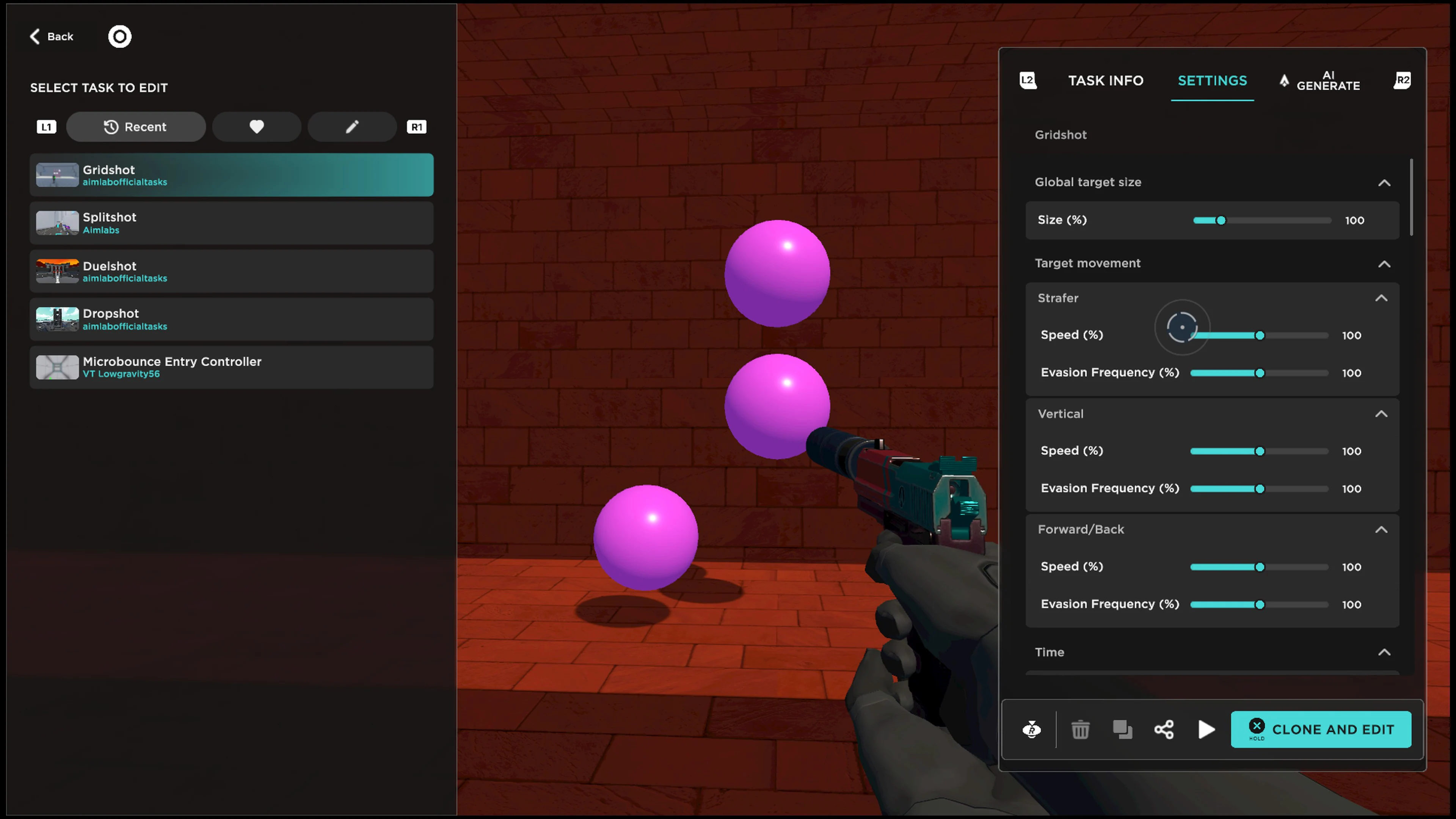The height and width of the screenshot is (819, 1456).
Task: Click the Back button
Action: 52,36
